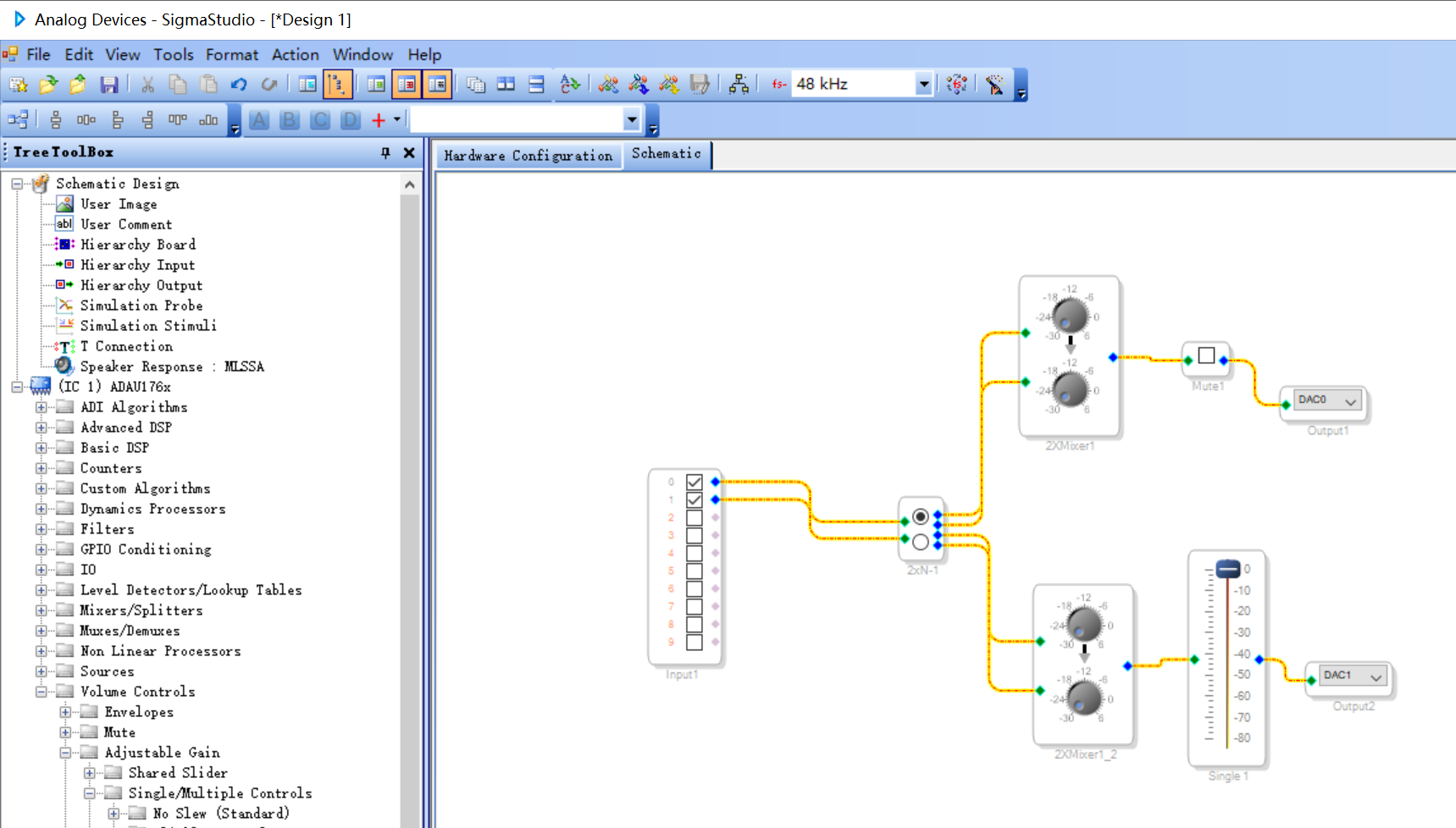1456x828 pixels.
Task: Click the tree toolbox scroll up arrow
Action: click(410, 185)
